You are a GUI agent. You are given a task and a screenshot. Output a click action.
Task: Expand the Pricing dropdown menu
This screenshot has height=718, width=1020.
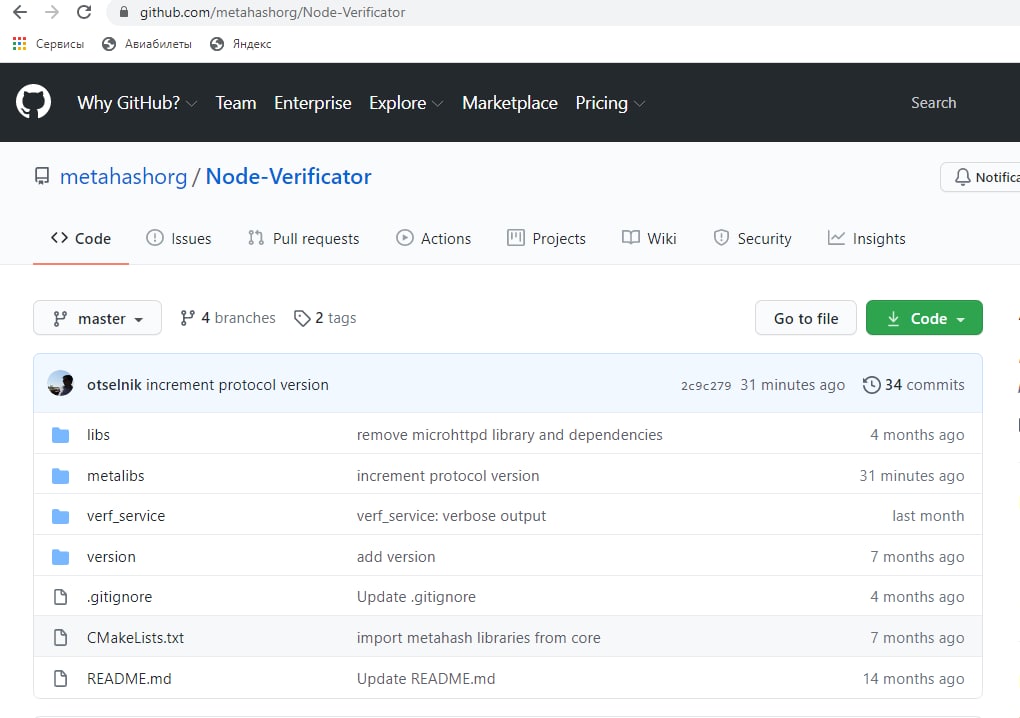point(610,103)
